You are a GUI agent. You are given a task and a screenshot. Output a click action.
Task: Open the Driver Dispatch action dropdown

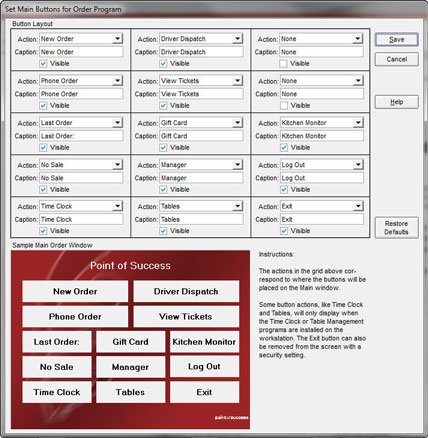[237, 39]
